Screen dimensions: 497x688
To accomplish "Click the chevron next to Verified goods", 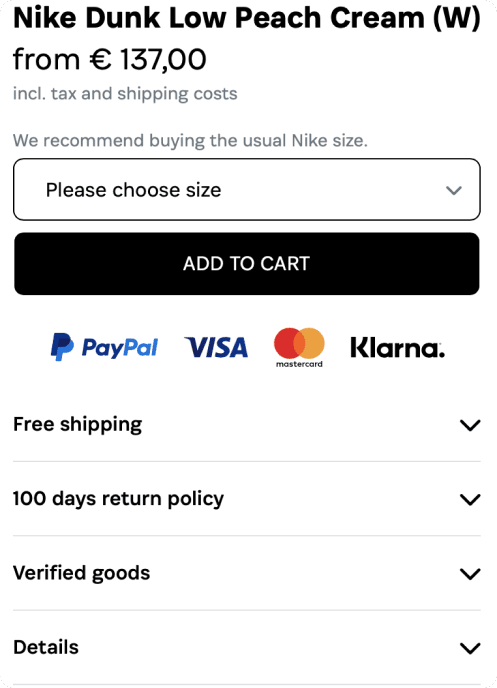I will 470,573.
